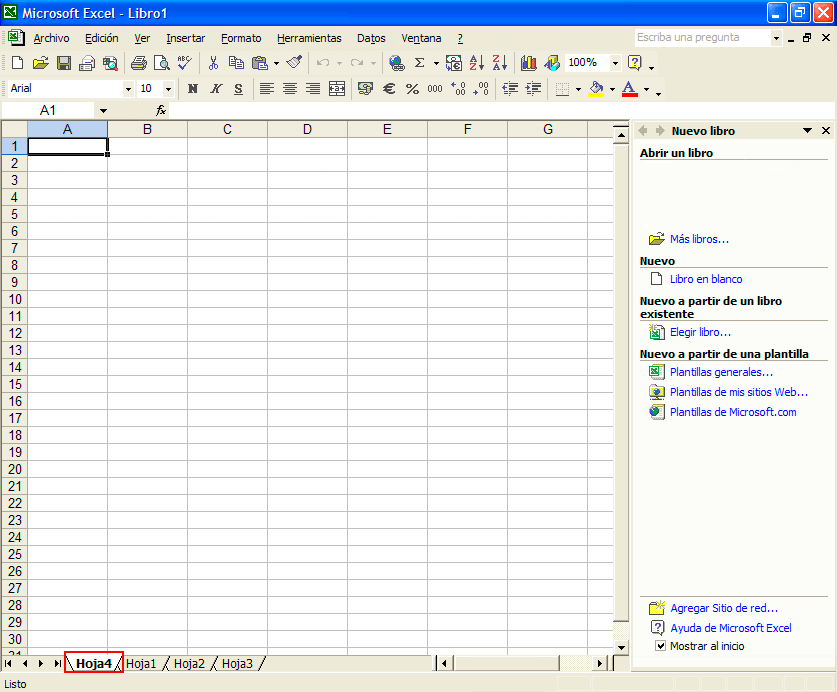
Task: Sort ascending with A-Z icon
Action: (x=477, y=63)
